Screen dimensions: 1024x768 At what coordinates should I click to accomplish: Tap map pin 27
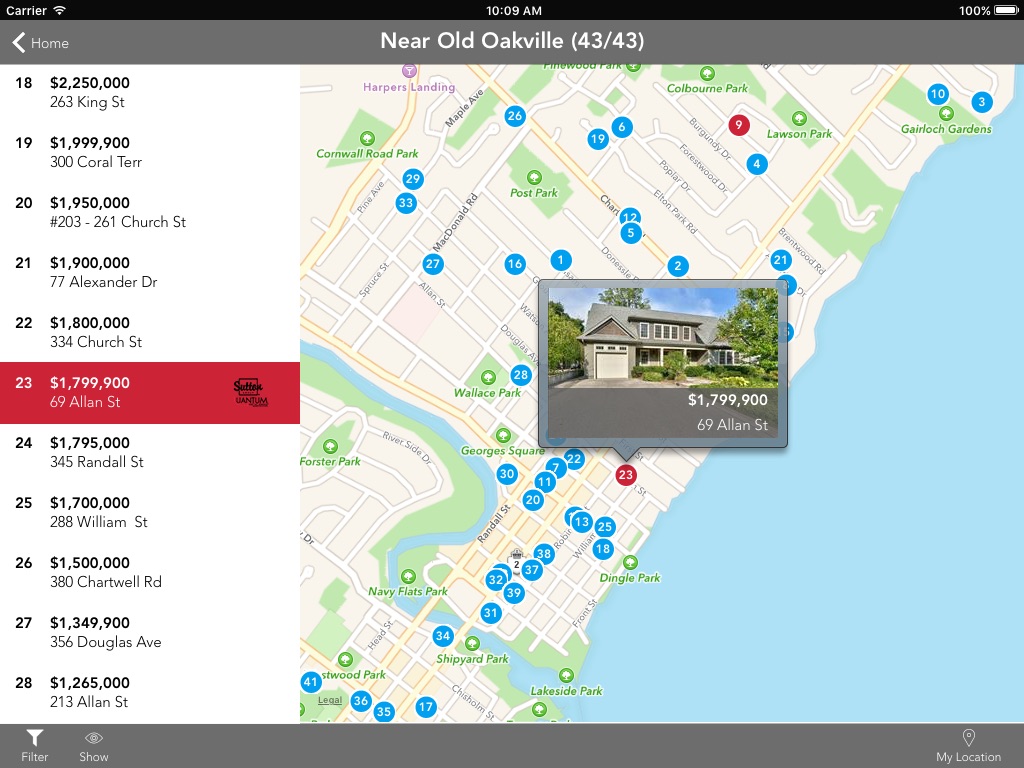point(432,264)
